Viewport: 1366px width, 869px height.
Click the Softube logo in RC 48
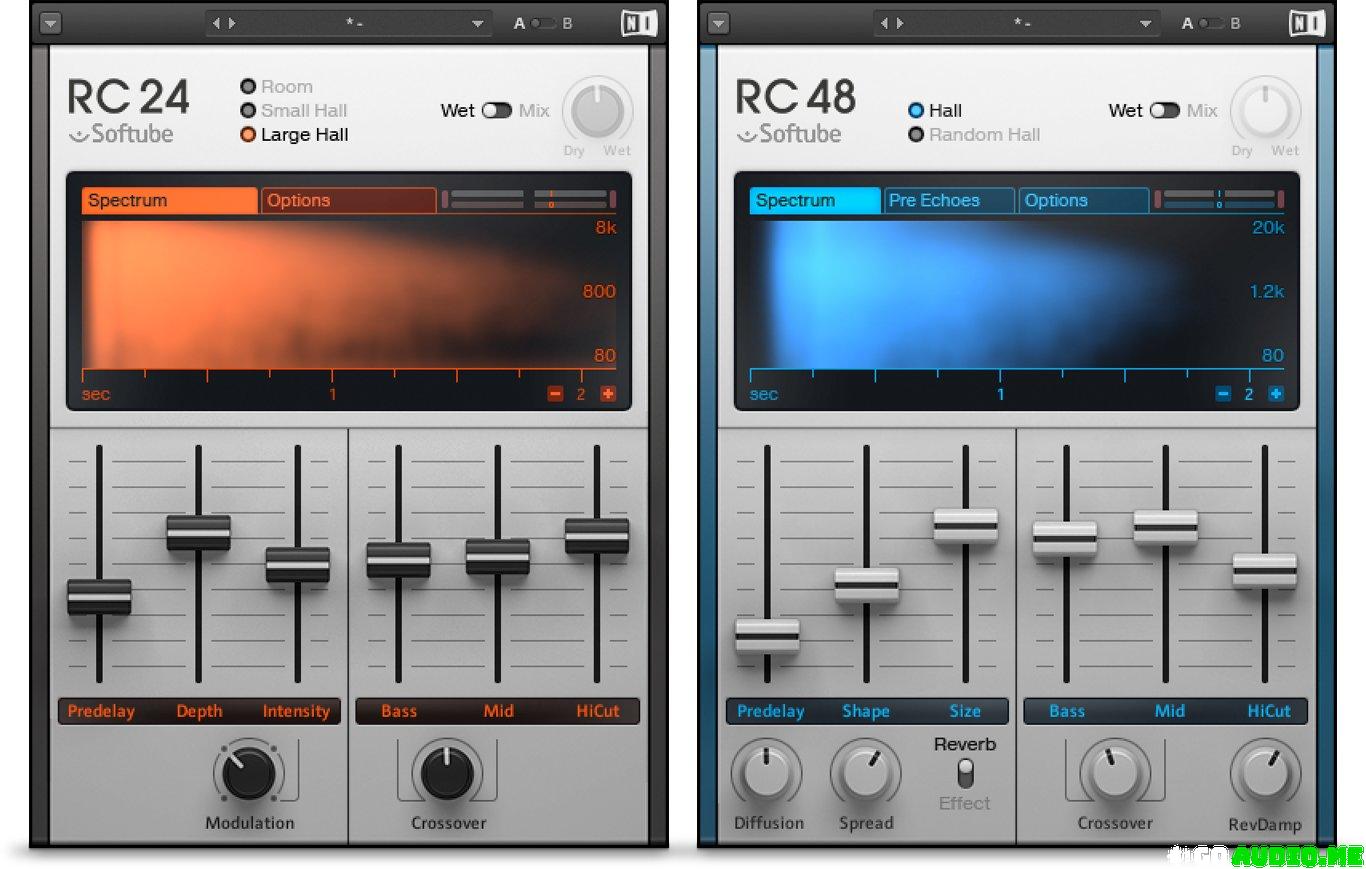click(x=789, y=134)
